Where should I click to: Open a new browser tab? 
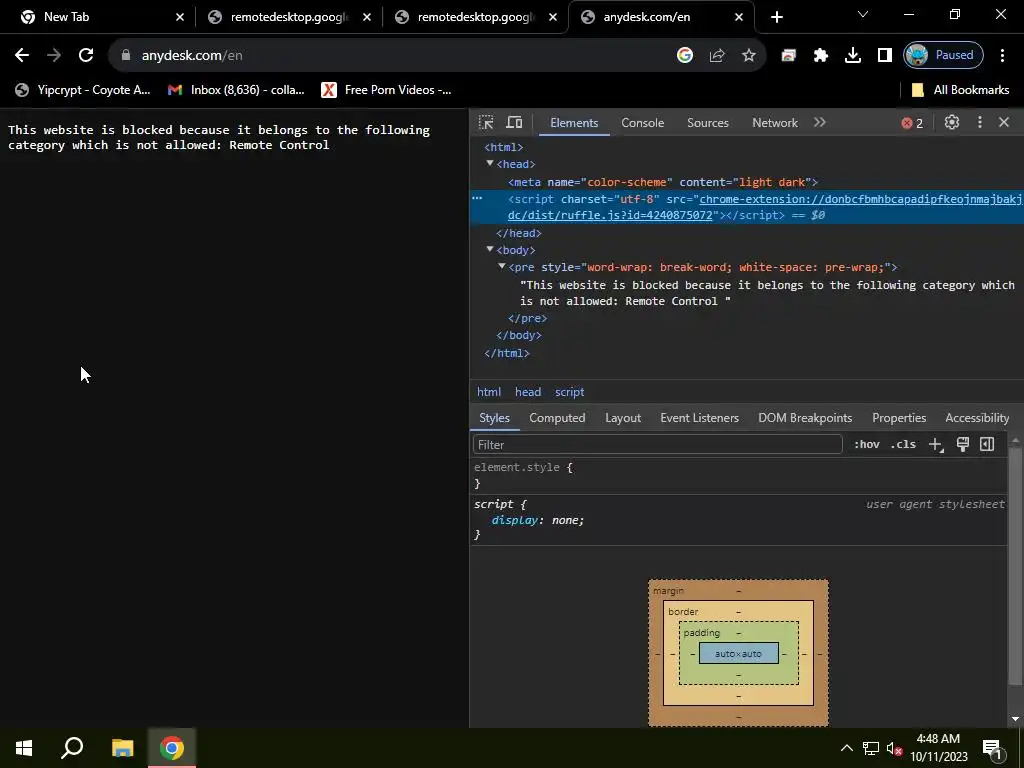pyautogui.click(x=776, y=17)
